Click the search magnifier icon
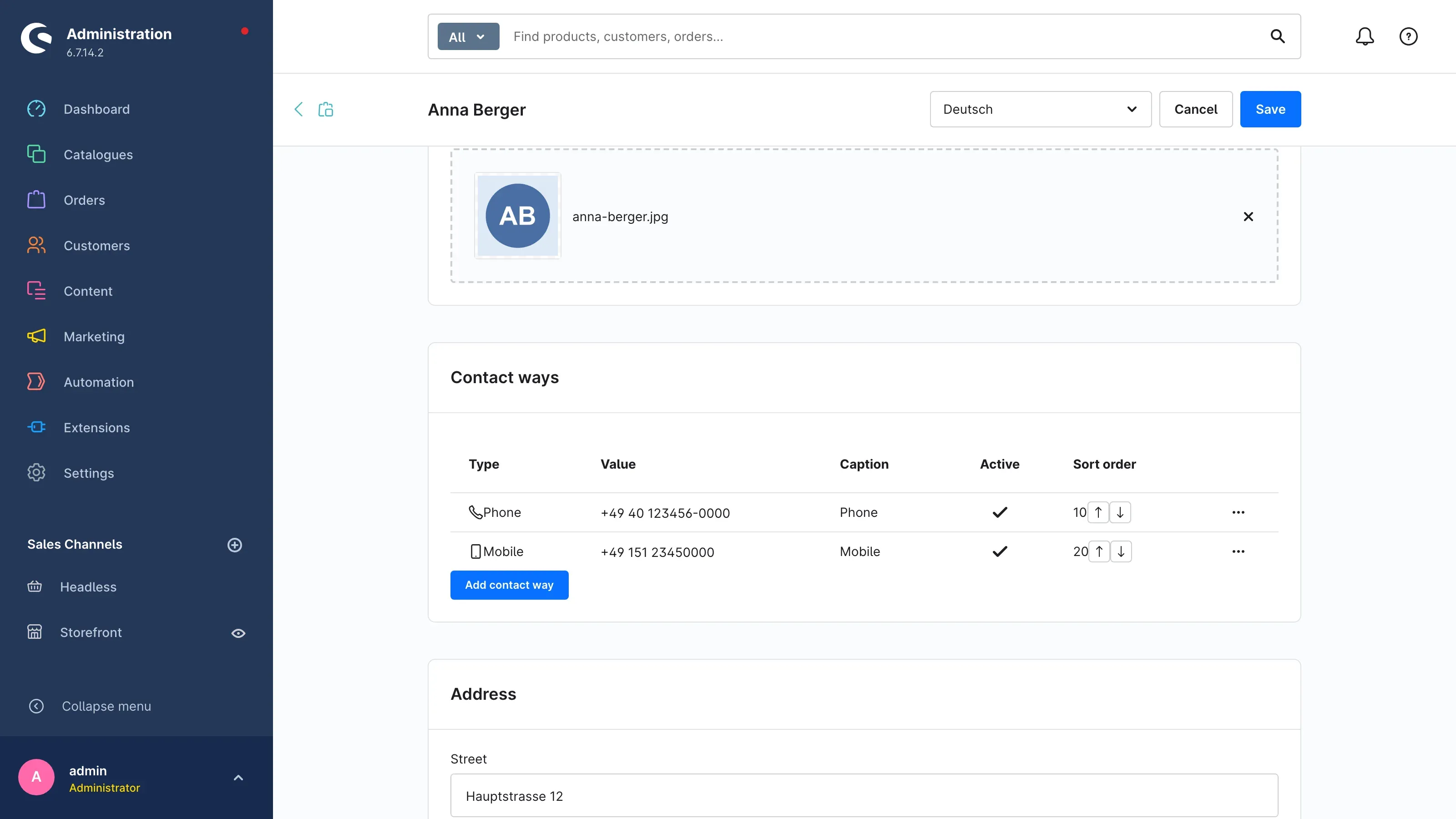Image resolution: width=1456 pixels, height=819 pixels. (x=1277, y=37)
